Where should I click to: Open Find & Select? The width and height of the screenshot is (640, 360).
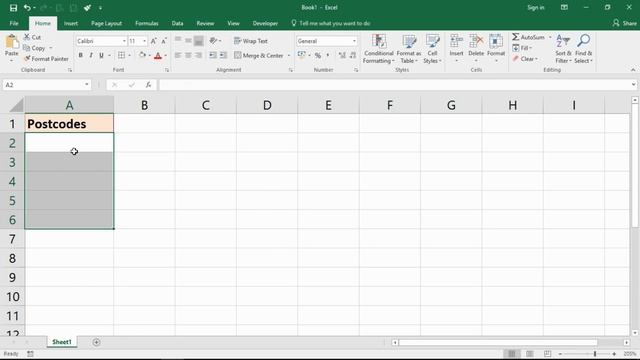tap(583, 49)
